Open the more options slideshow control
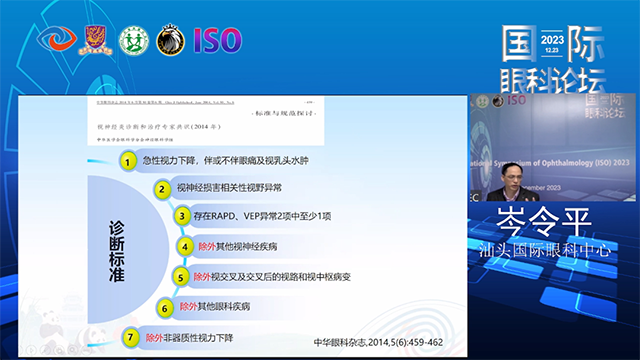 (x=86, y=350)
